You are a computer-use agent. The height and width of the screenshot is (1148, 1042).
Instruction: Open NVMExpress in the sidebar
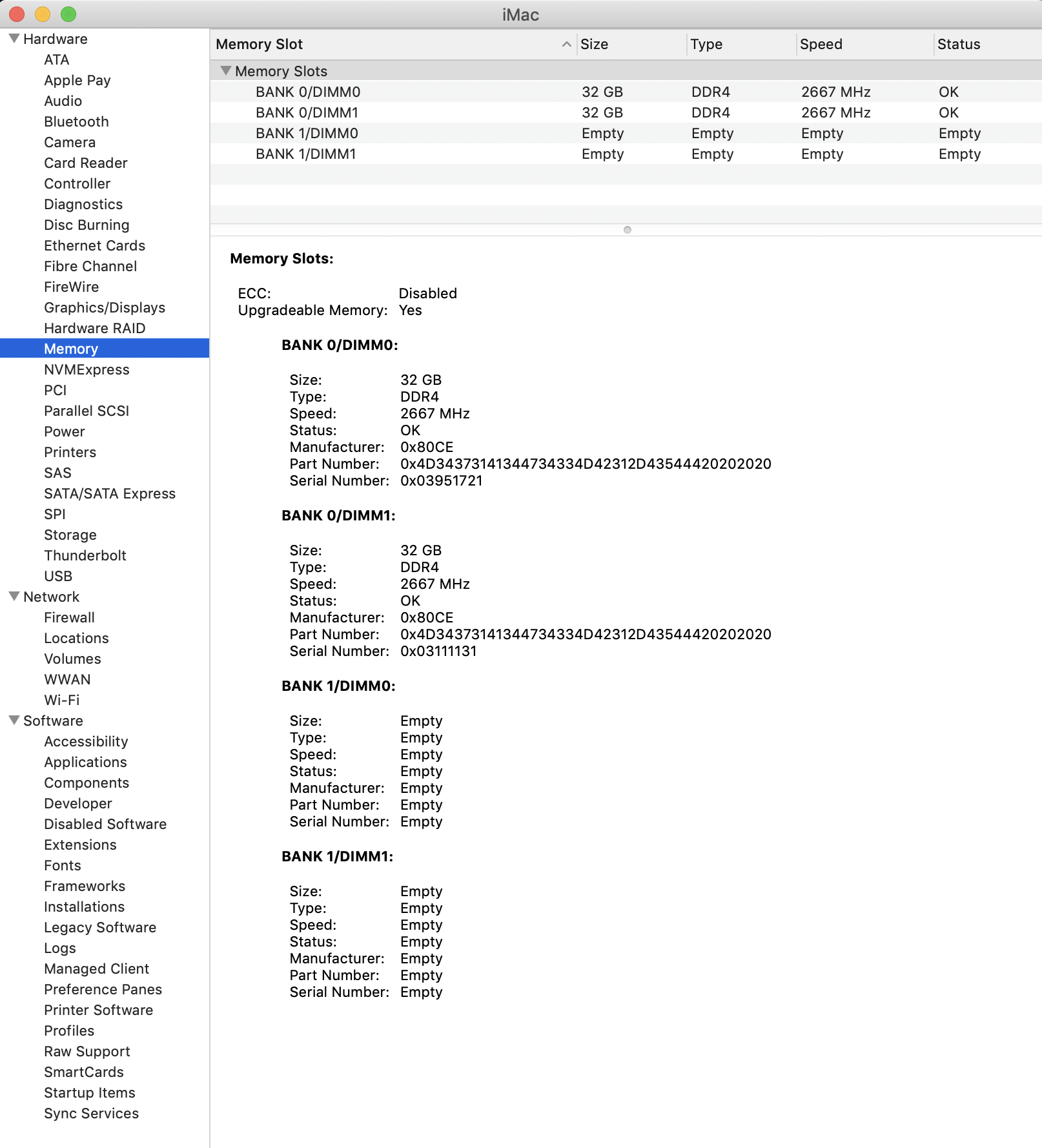click(x=87, y=369)
